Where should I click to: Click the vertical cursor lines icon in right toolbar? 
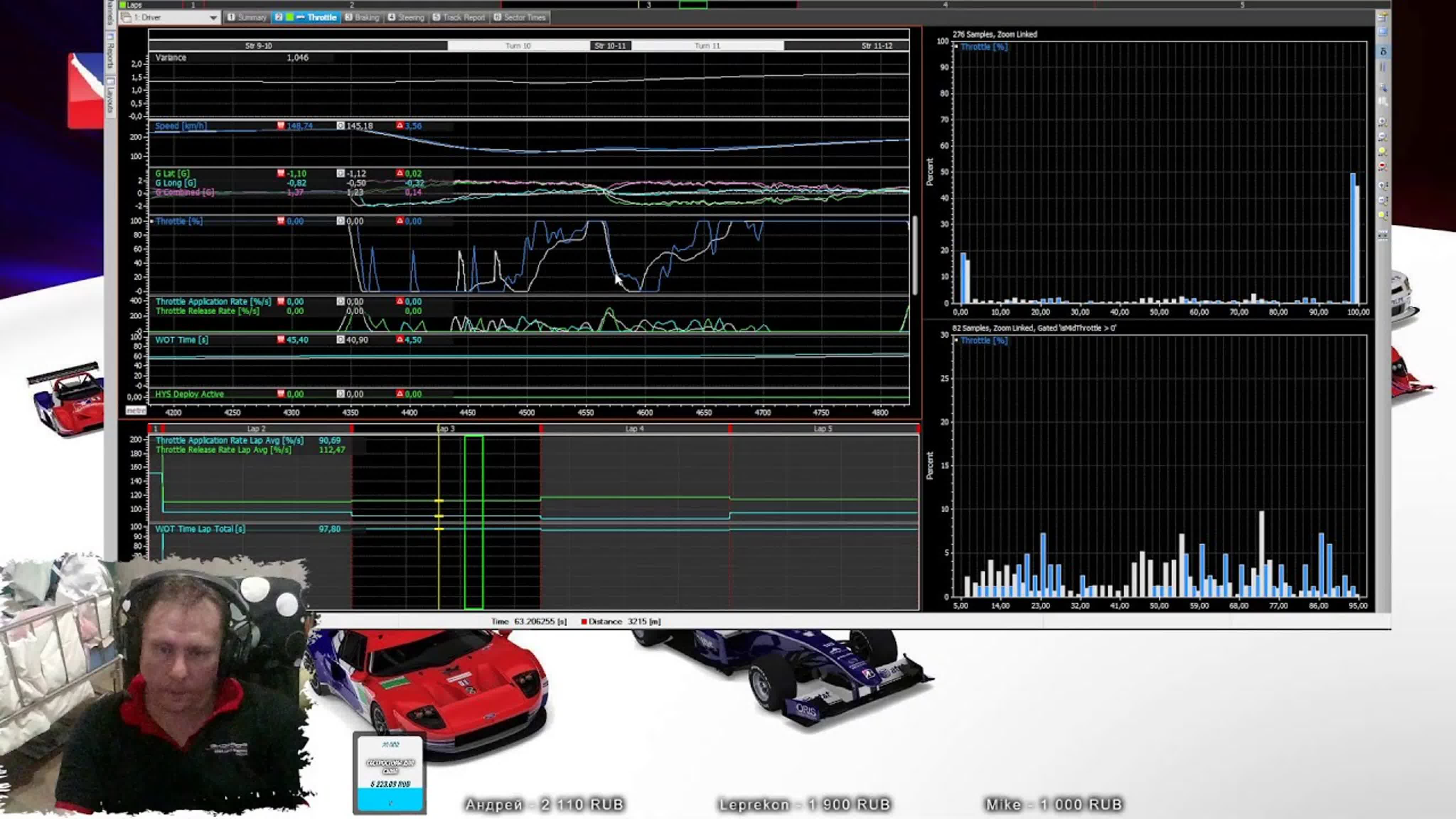pos(1382,67)
